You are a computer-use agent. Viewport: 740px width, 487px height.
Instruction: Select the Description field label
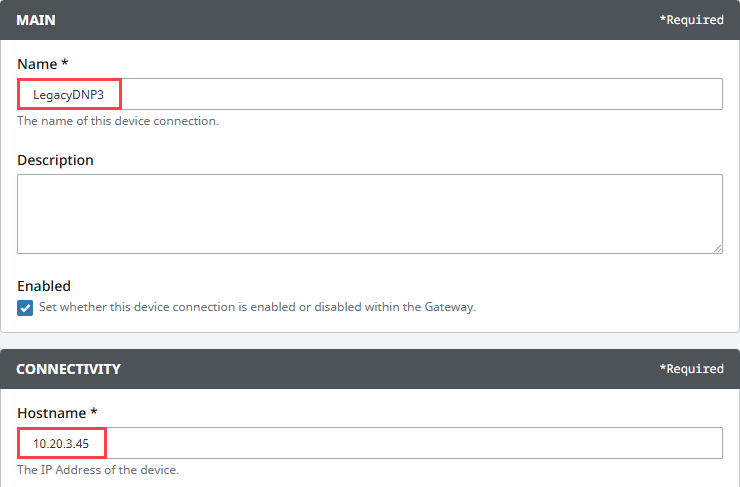coord(55,160)
